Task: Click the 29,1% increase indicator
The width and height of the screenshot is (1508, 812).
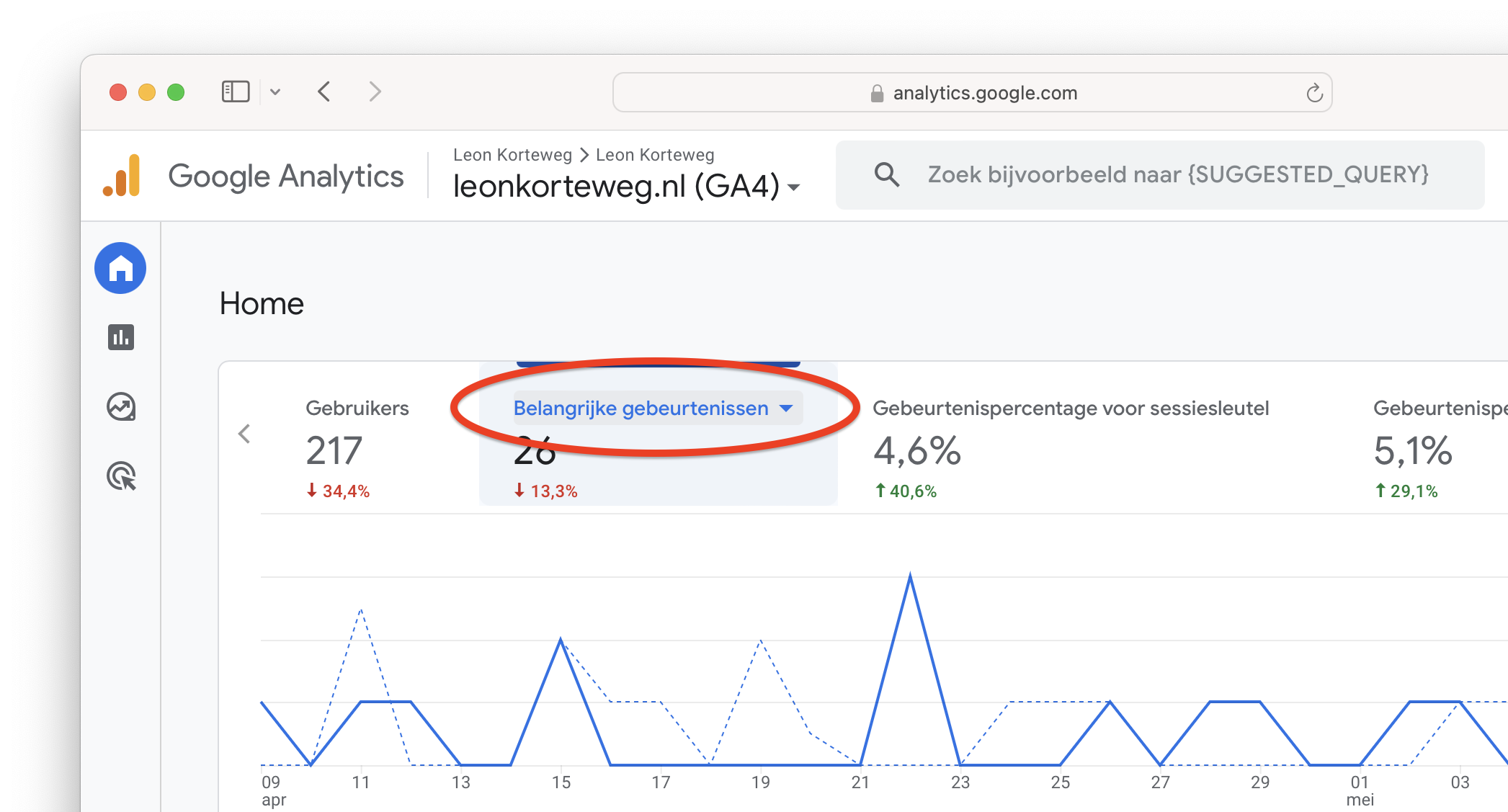Action: (x=1406, y=491)
